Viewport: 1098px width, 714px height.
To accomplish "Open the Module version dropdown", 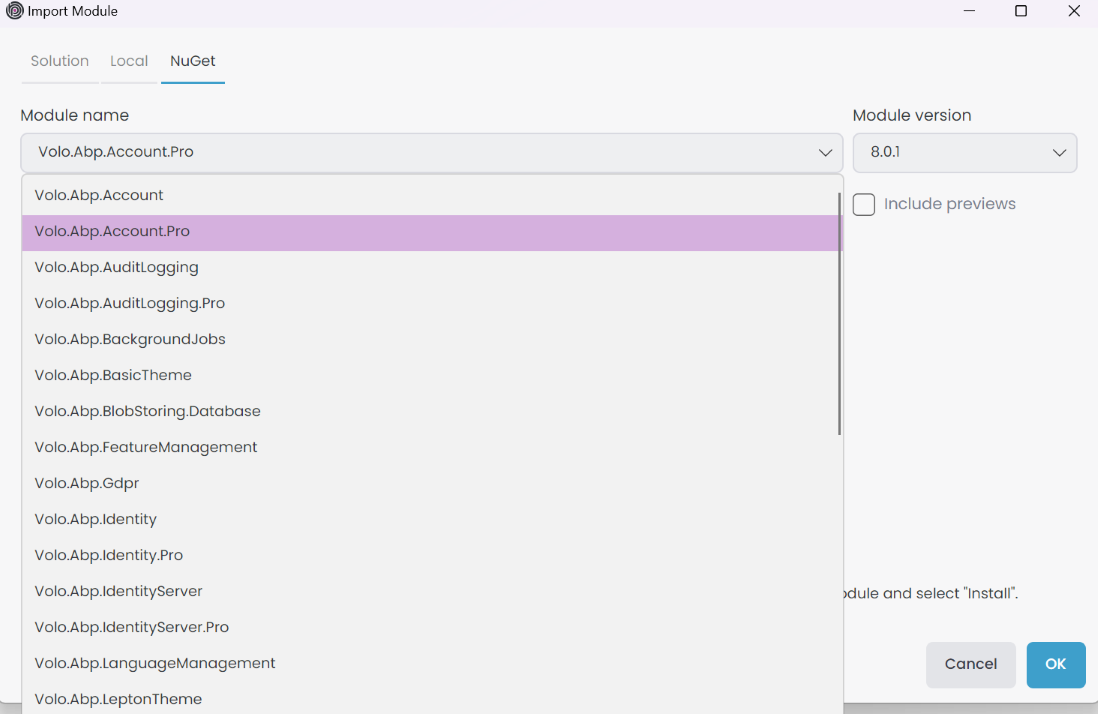I will 1059,152.
